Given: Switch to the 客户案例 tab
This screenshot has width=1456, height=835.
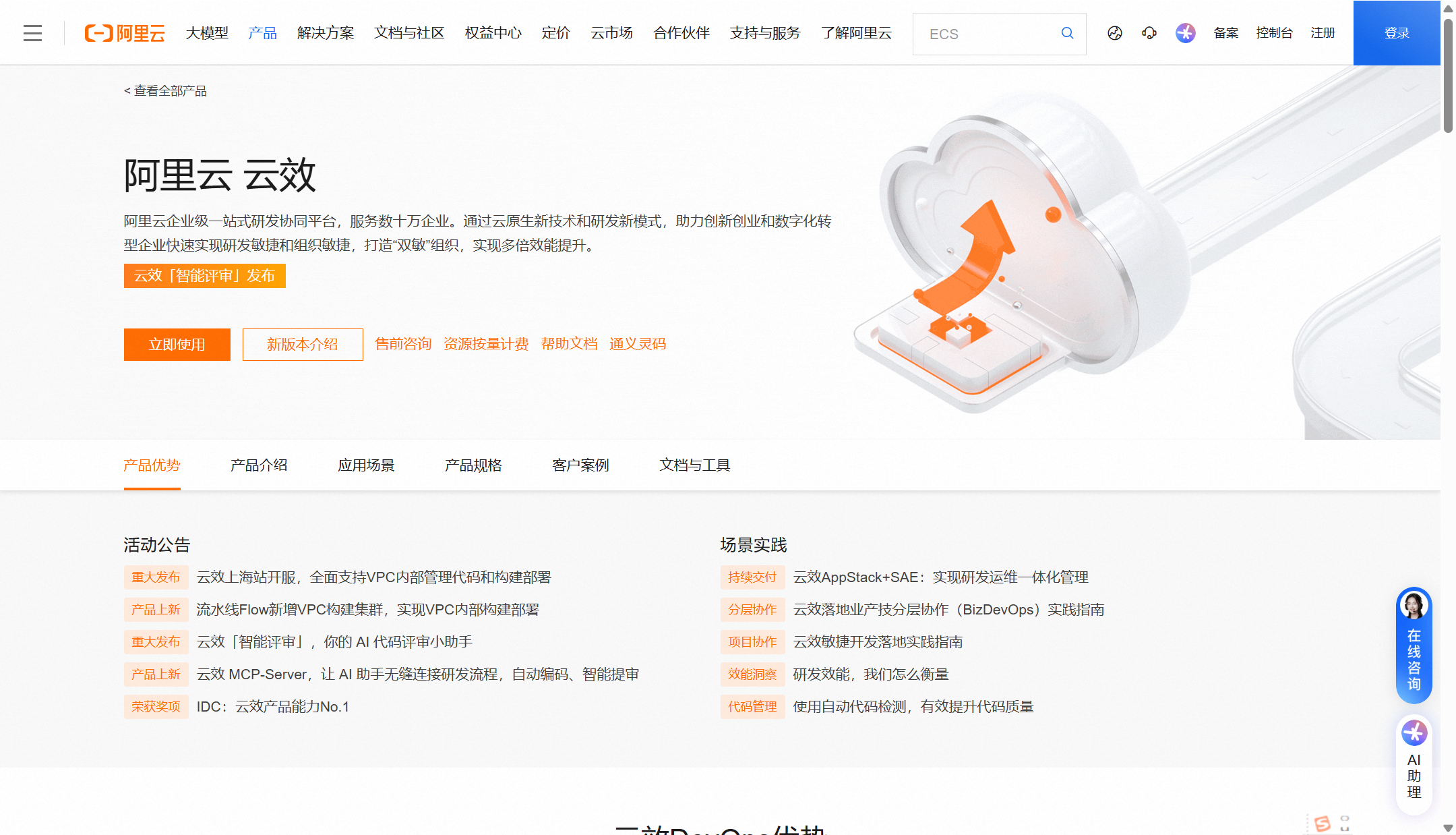Looking at the screenshot, I should (580, 465).
